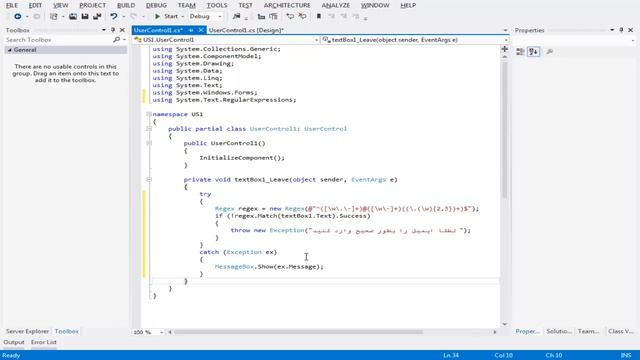The width and height of the screenshot is (640, 360).
Task: Open the VIEW menu
Action: coord(60,5)
